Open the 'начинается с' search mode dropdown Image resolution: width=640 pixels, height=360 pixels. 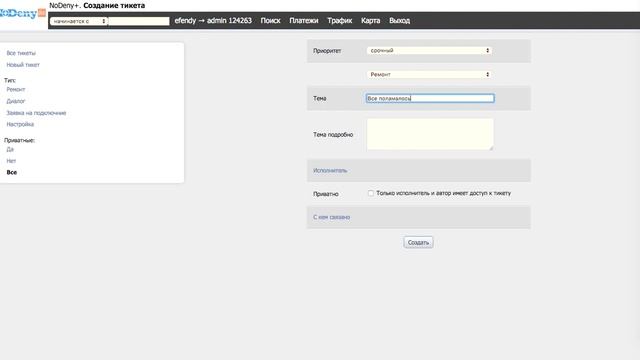[79, 21]
